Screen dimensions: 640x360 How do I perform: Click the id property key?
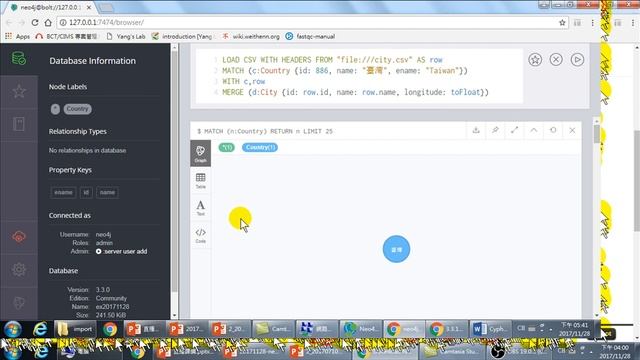click(x=86, y=192)
